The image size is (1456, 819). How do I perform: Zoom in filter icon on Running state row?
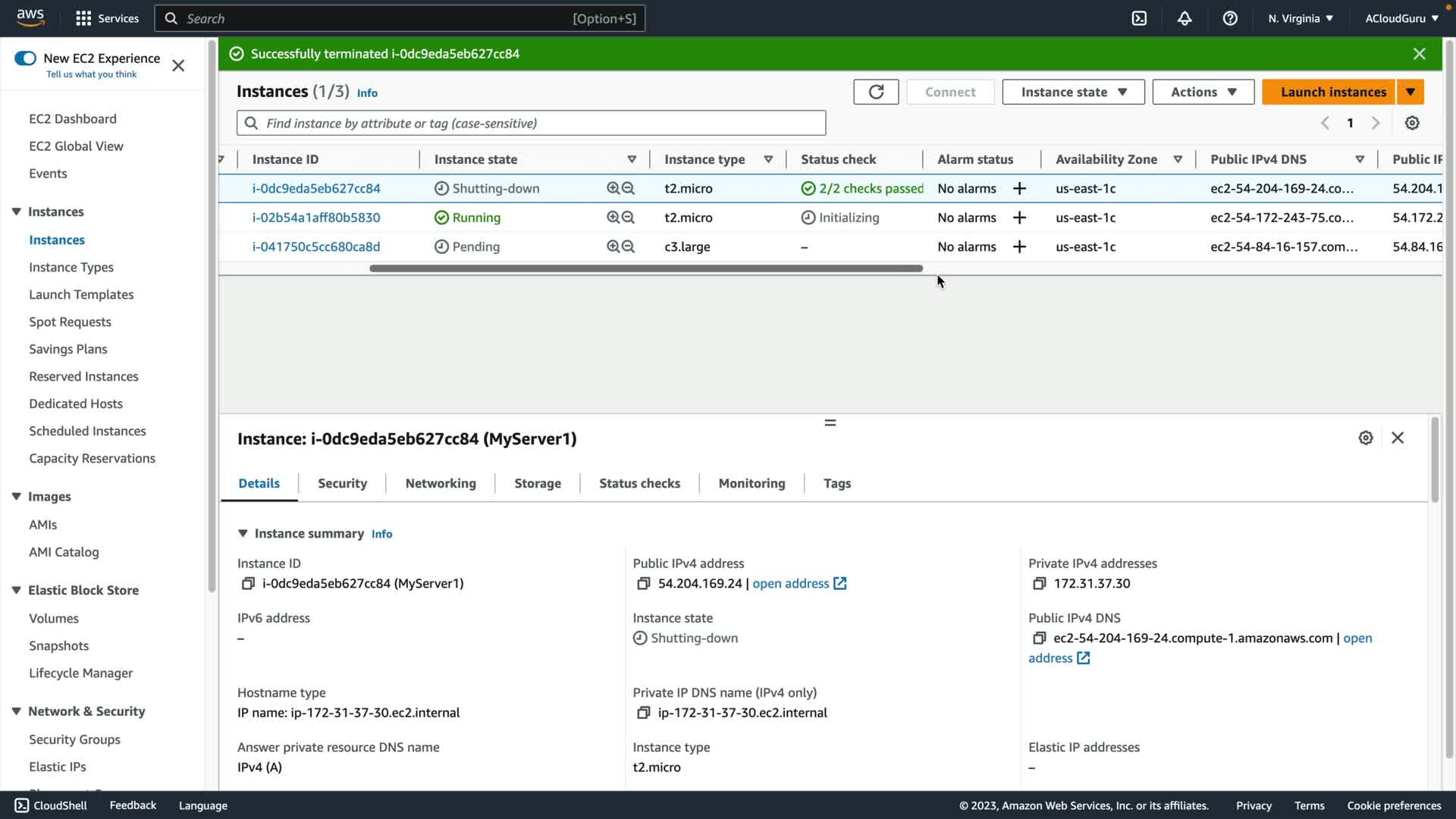point(613,218)
